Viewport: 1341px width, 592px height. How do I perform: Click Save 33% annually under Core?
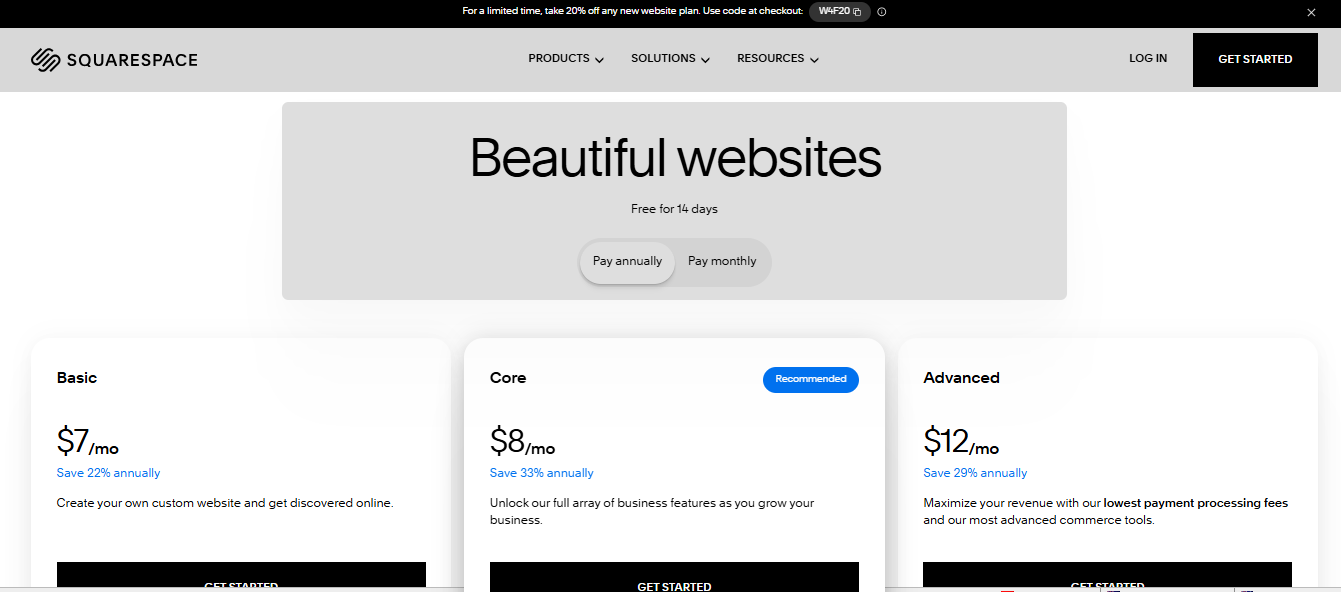[541, 472]
